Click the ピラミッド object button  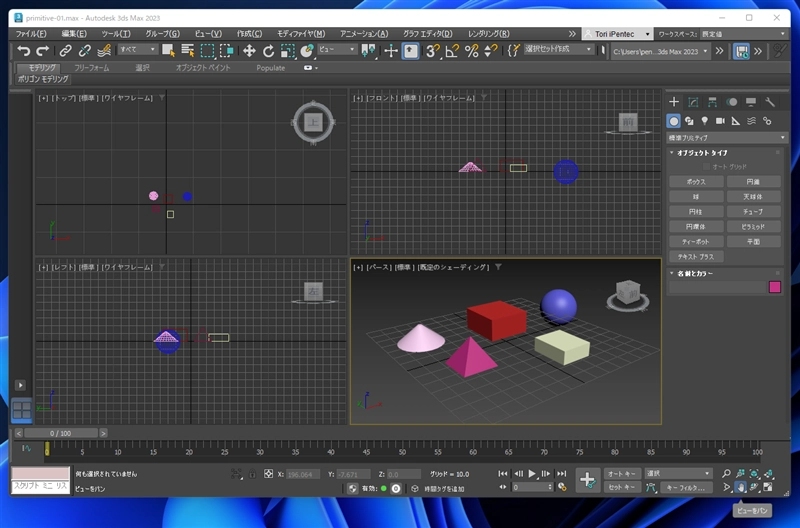753,227
